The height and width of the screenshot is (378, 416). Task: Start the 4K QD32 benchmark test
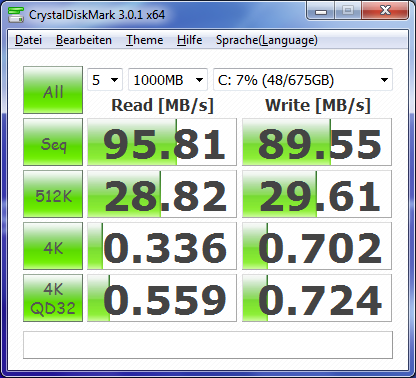tap(53, 298)
